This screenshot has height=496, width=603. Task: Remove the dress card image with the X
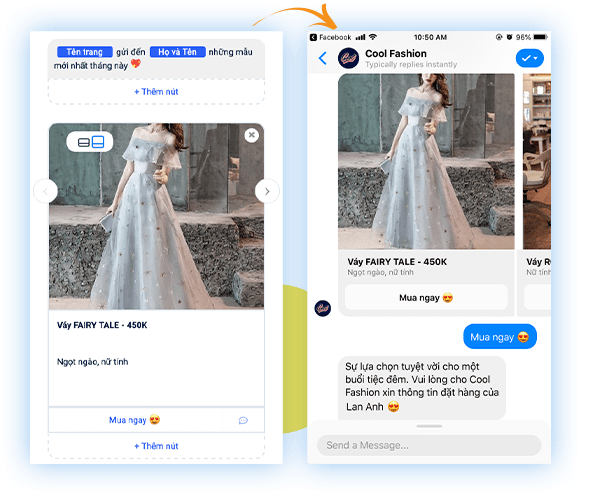(252, 135)
